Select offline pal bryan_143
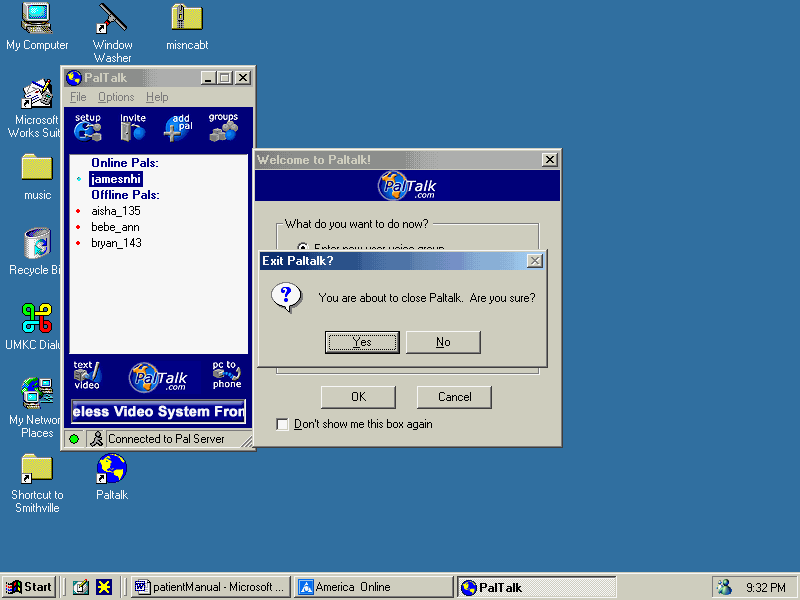 (x=116, y=243)
